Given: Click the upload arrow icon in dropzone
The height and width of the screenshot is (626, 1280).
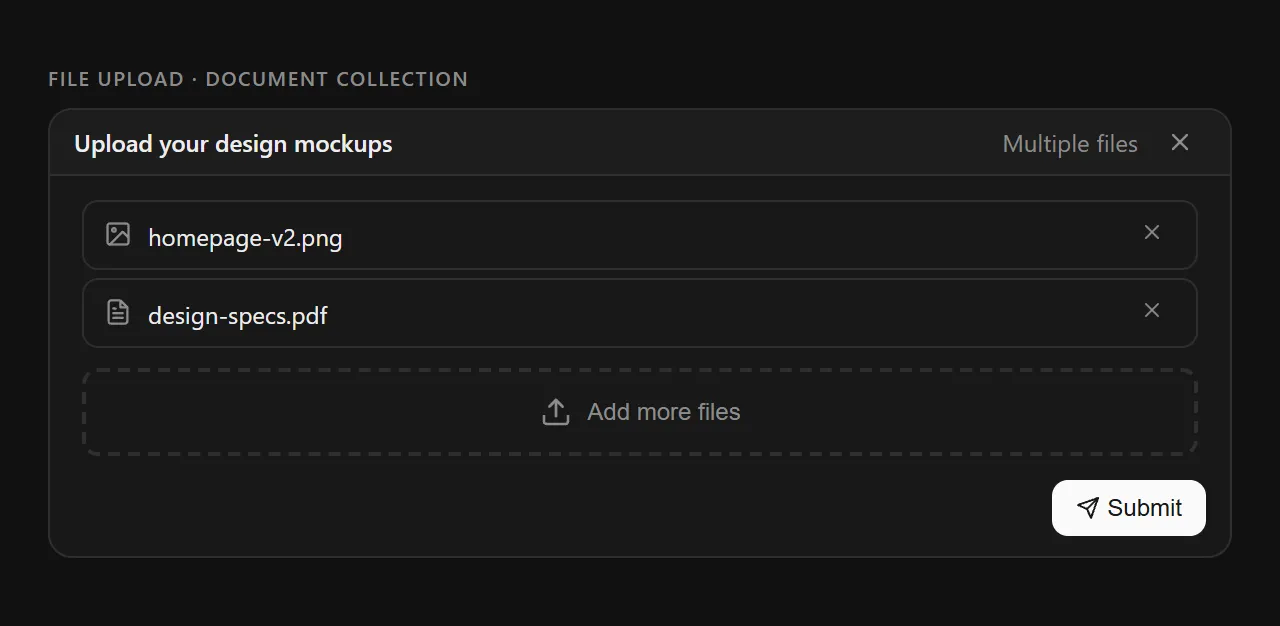Looking at the screenshot, I should pos(556,412).
